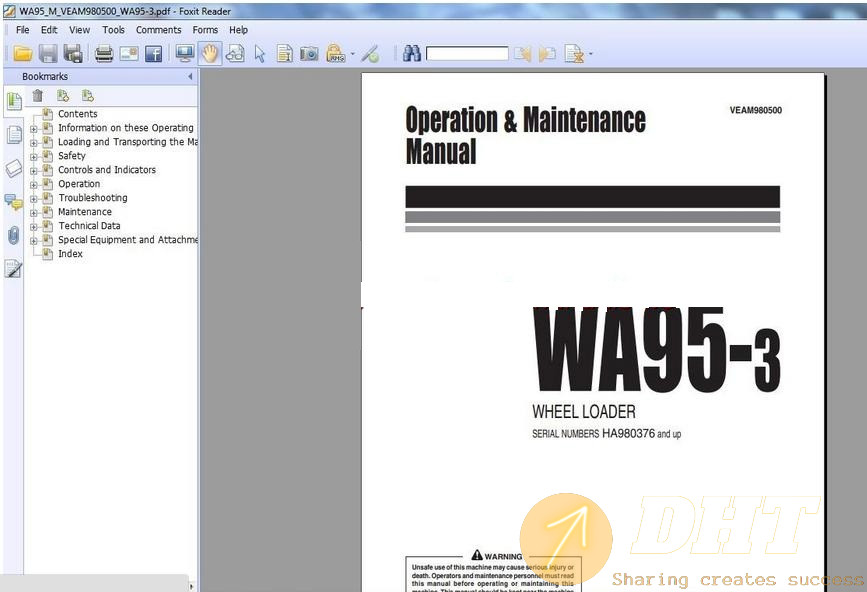This screenshot has height=592, width=867.
Task: Expand the Technical Data bookmark node
Action: pos(34,227)
